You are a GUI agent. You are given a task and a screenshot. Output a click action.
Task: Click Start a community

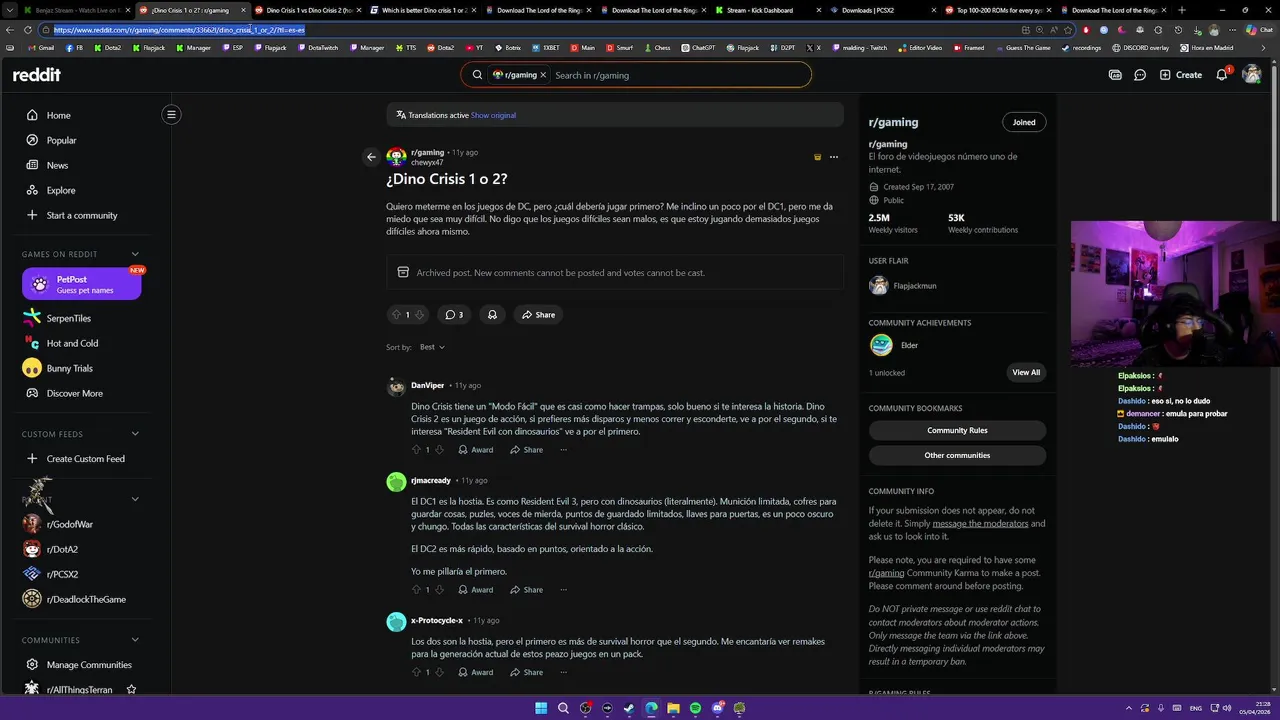click(82, 215)
